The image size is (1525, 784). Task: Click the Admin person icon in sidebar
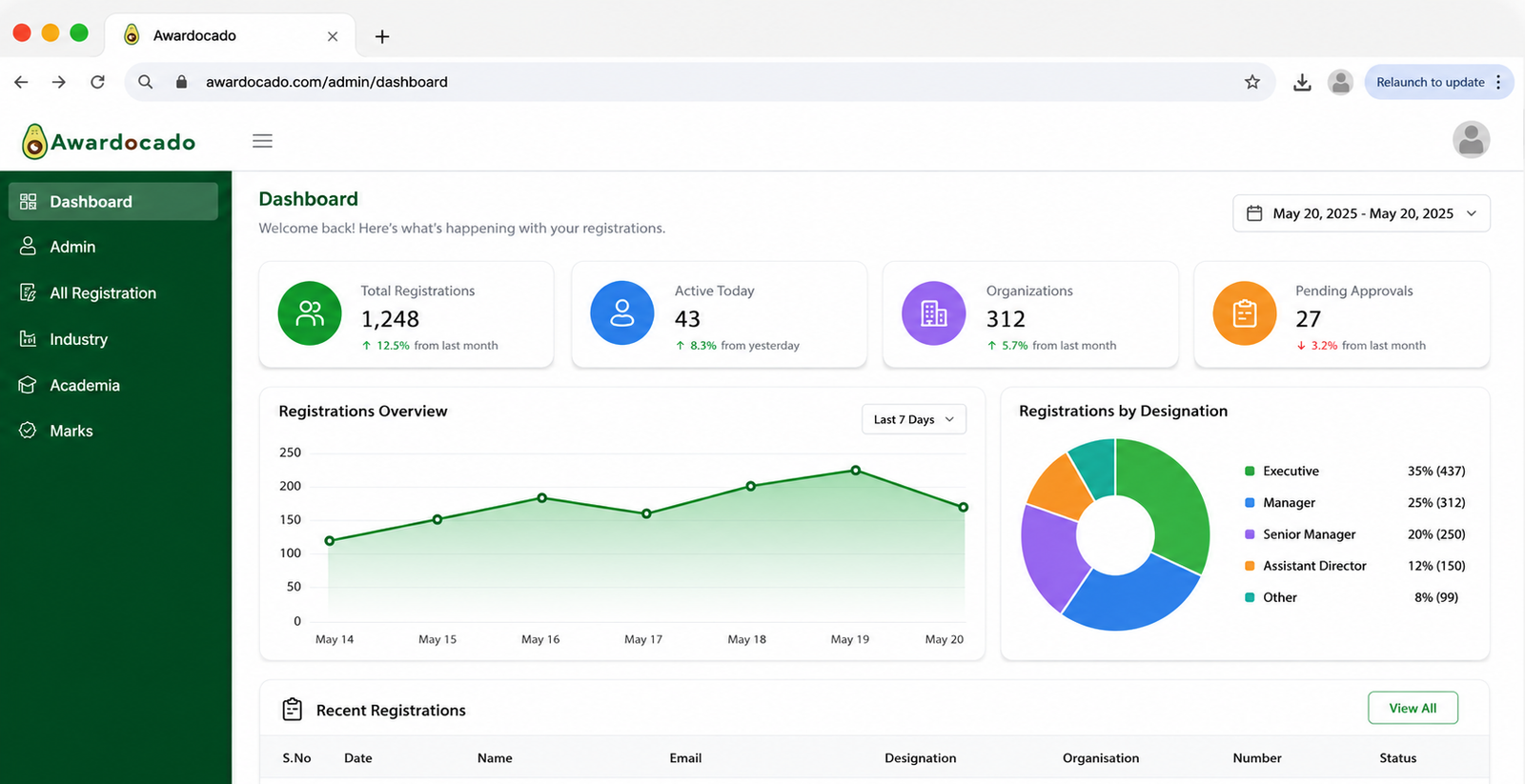[28, 246]
